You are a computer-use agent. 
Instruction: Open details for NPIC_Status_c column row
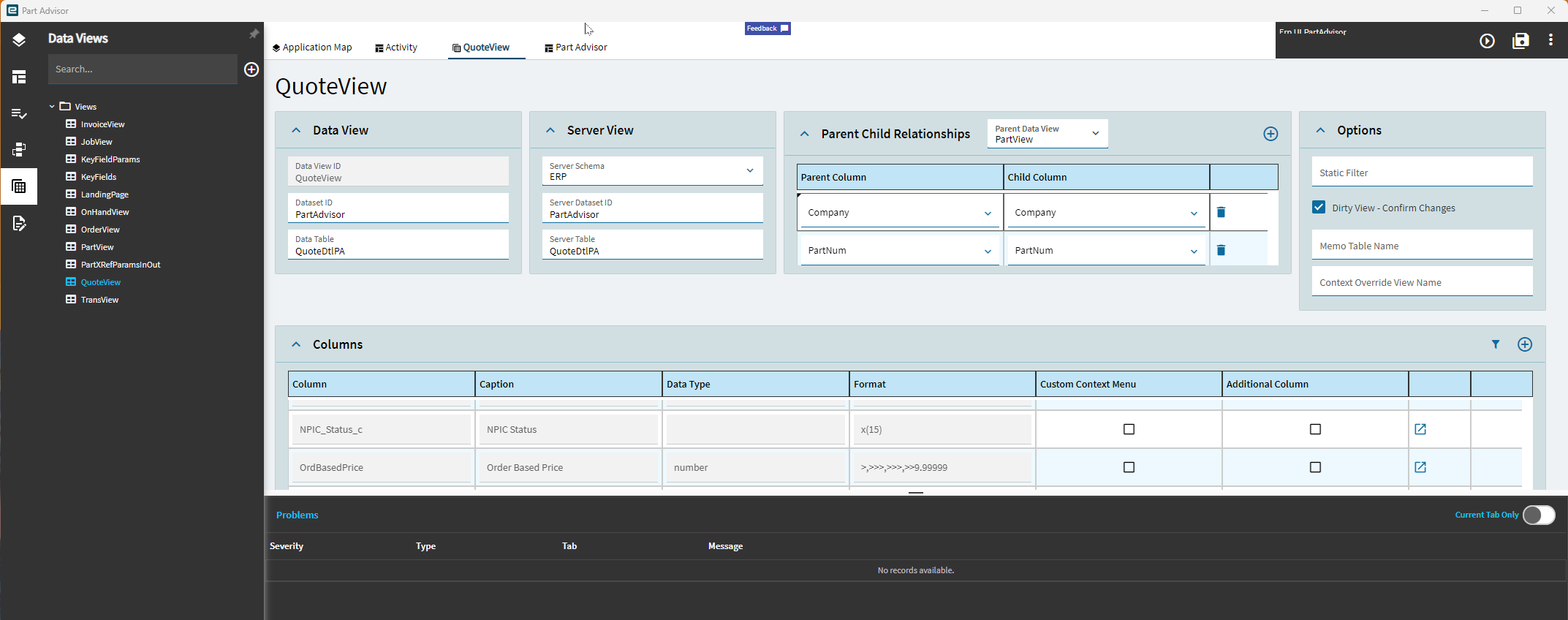[x=1420, y=429]
